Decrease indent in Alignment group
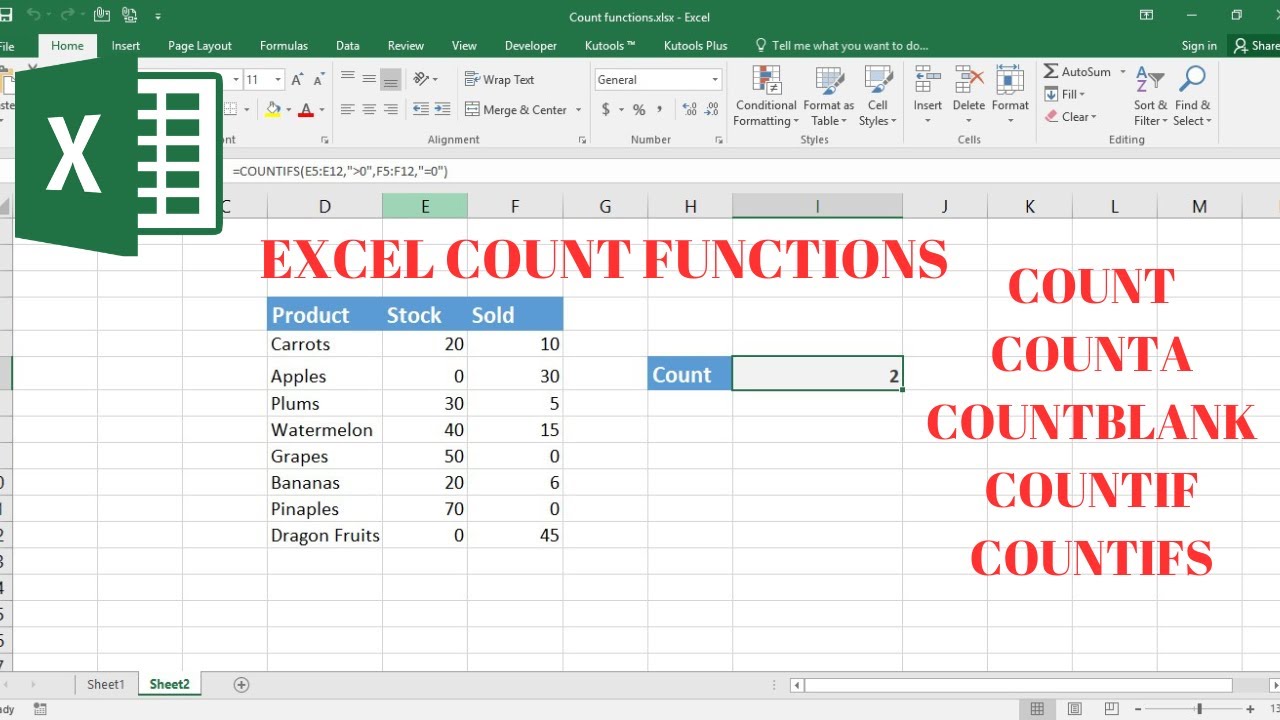 [421, 110]
